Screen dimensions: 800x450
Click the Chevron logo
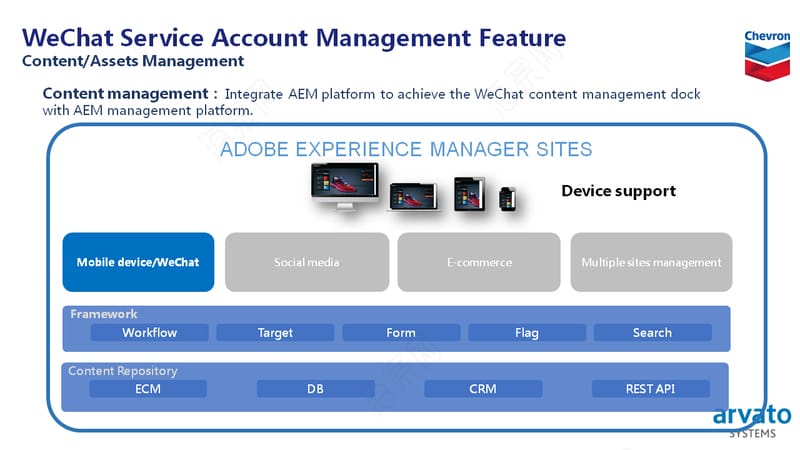coord(767,56)
